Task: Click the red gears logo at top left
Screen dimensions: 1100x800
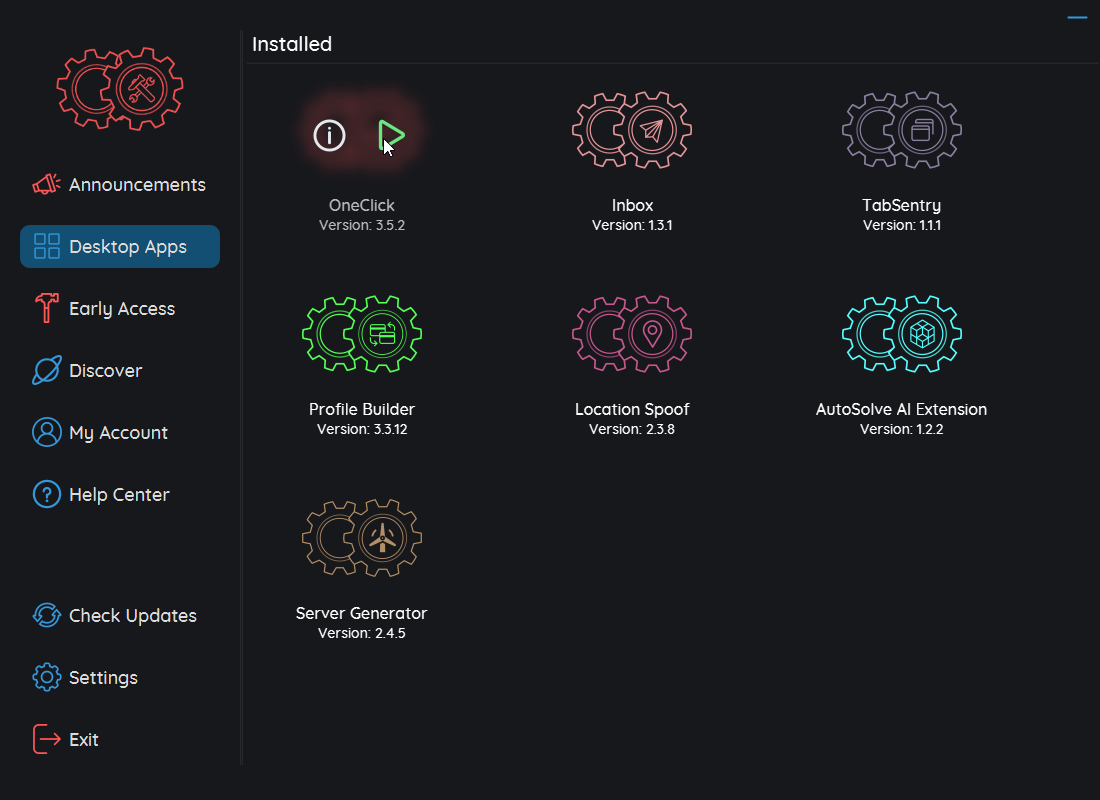Action: (x=120, y=89)
